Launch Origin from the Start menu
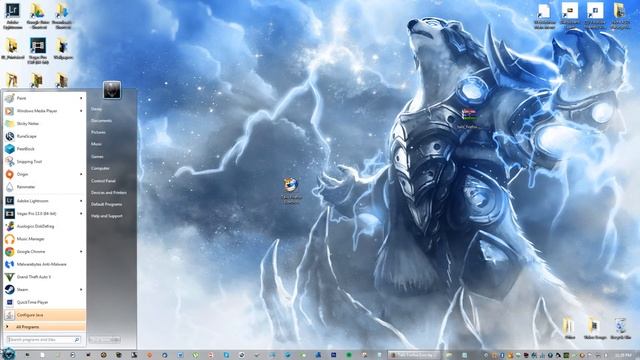Viewport: 640px width, 360px height. [x=44, y=174]
